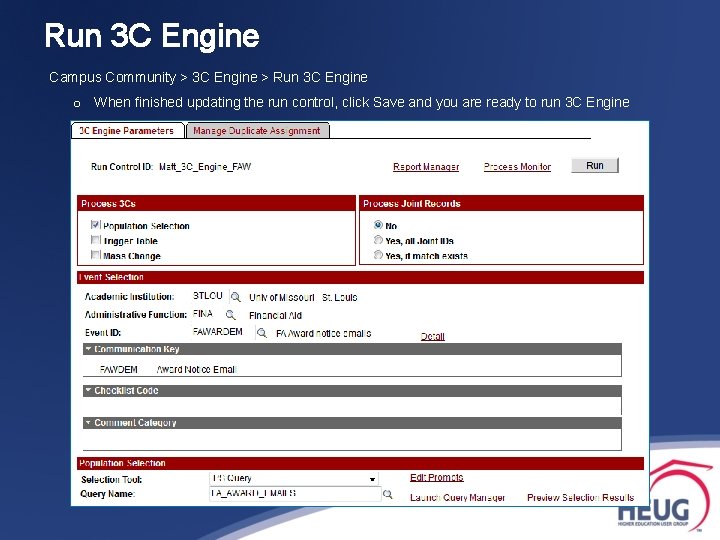Enable Trigger Table checkbox

pyautogui.click(x=95, y=240)
